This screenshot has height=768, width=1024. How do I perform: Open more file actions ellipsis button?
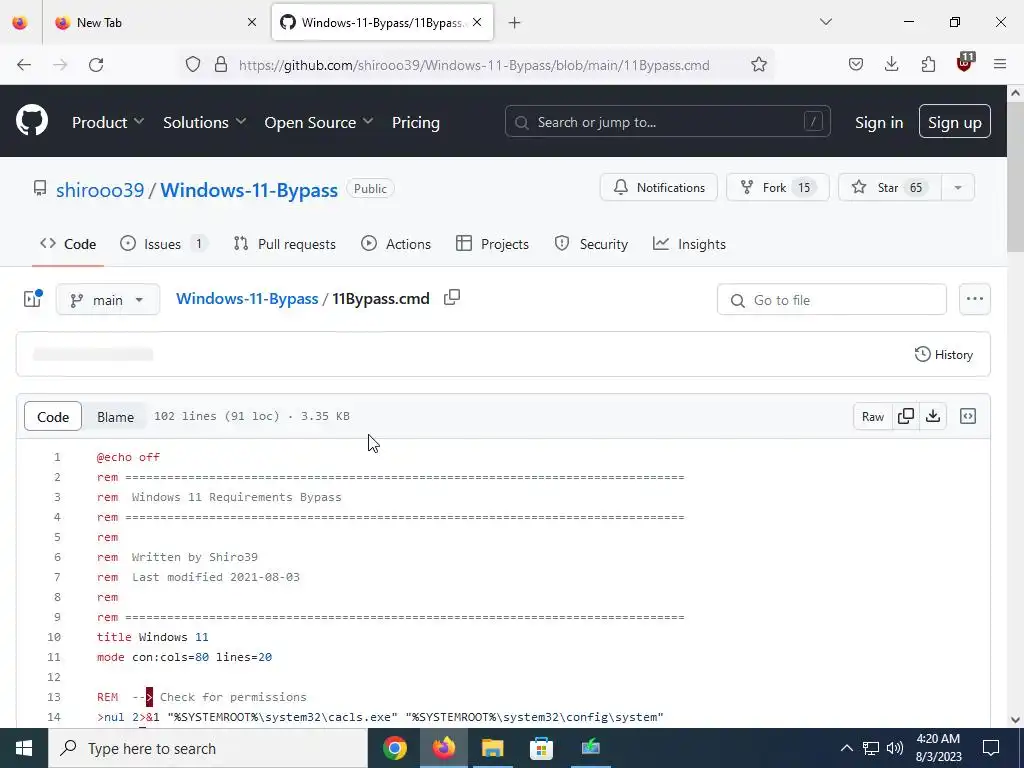pos(974,299)
